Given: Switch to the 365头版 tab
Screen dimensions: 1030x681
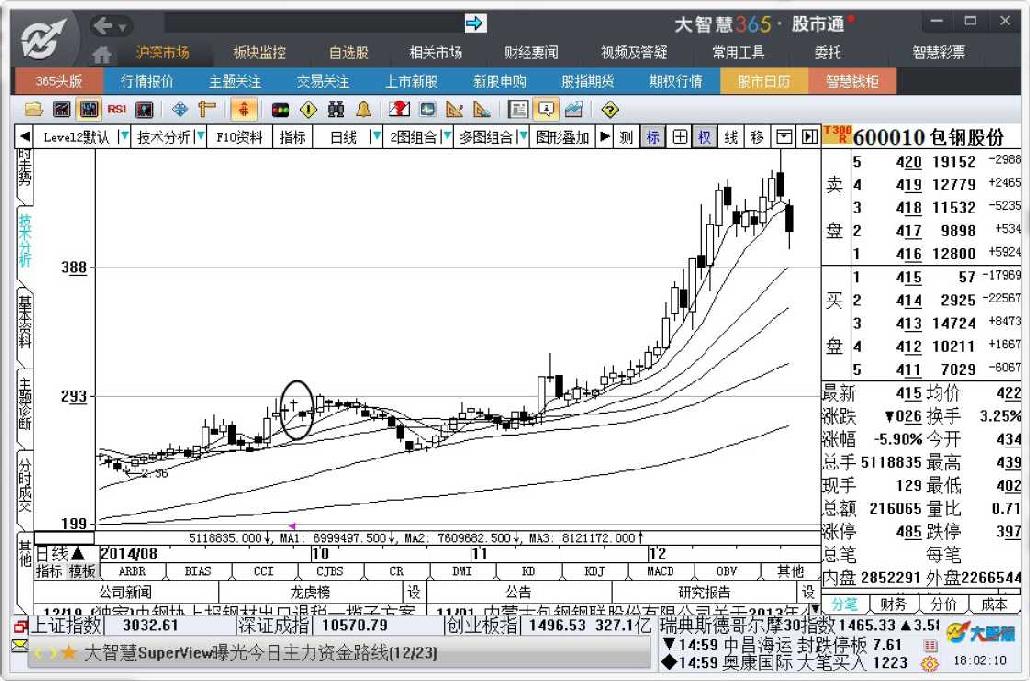Looking at the screenshot, I should click(58, 81).
